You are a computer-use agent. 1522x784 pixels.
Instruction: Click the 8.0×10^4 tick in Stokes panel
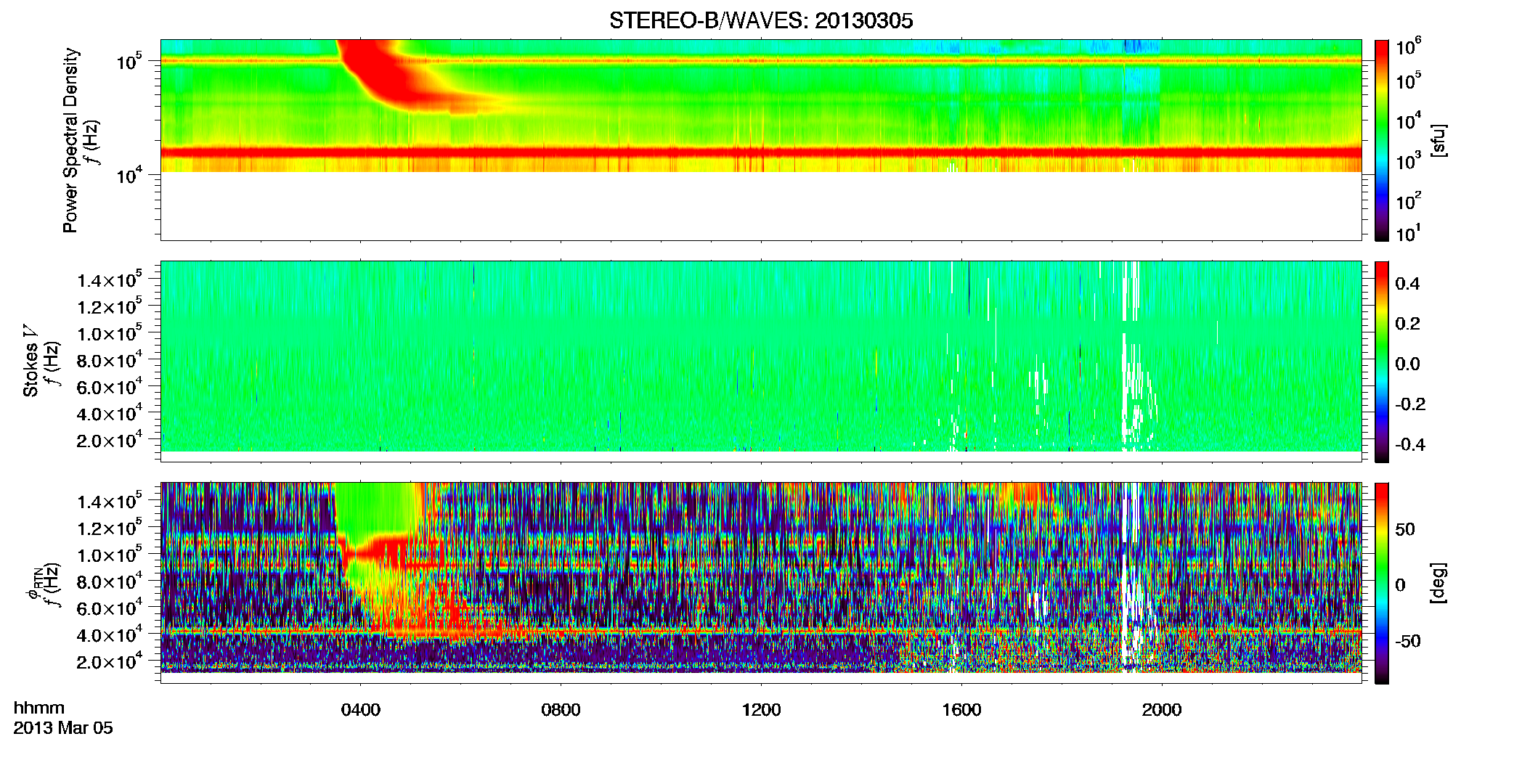point(109,361)
